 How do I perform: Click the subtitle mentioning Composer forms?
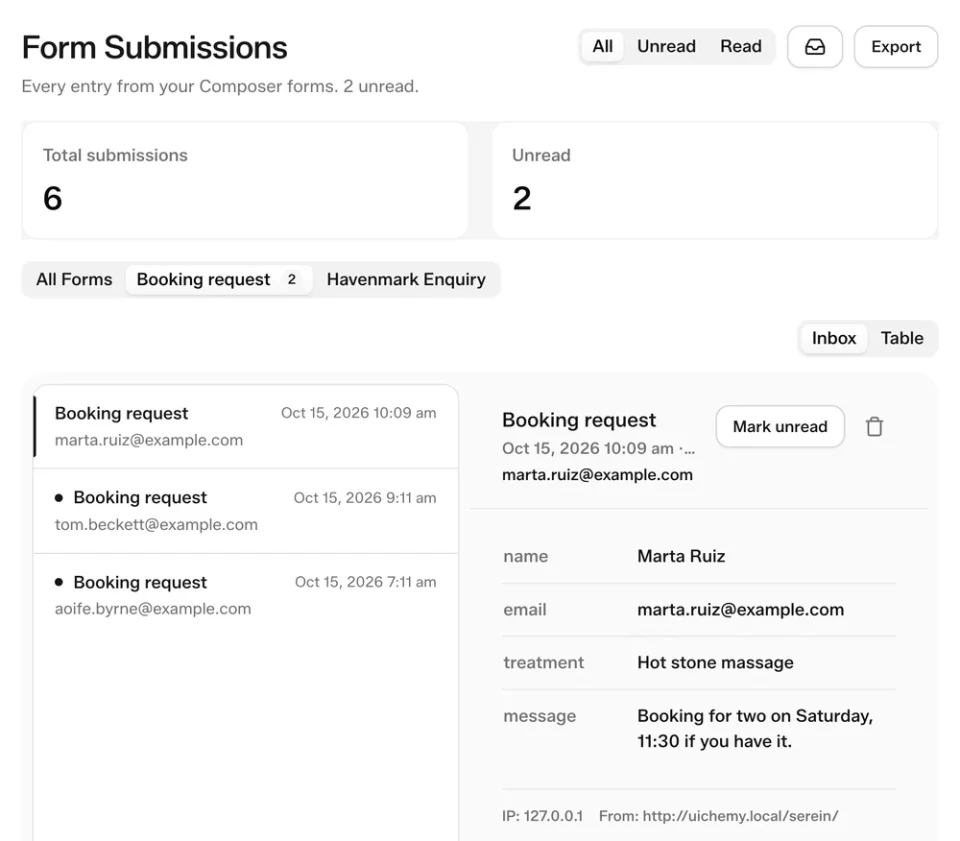point(220,86)
